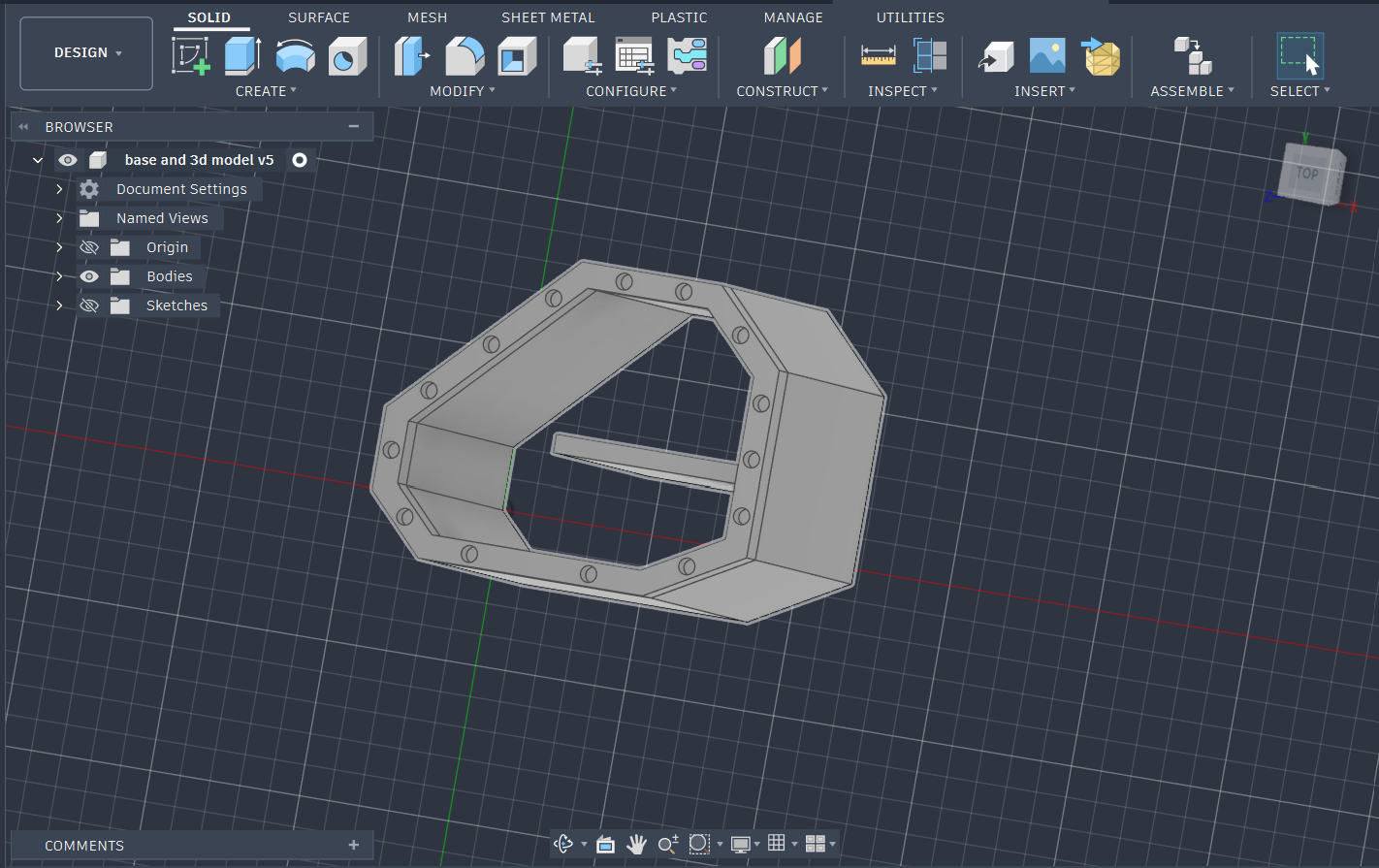Click the Insert Derive icon
The image size is (1379, 868).
point(996,56)
